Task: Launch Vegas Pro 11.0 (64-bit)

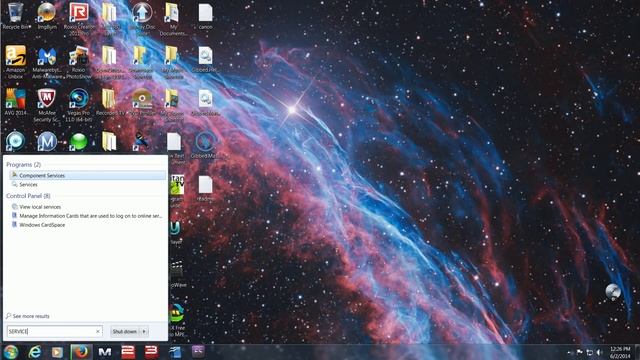Action: point(78,105)
